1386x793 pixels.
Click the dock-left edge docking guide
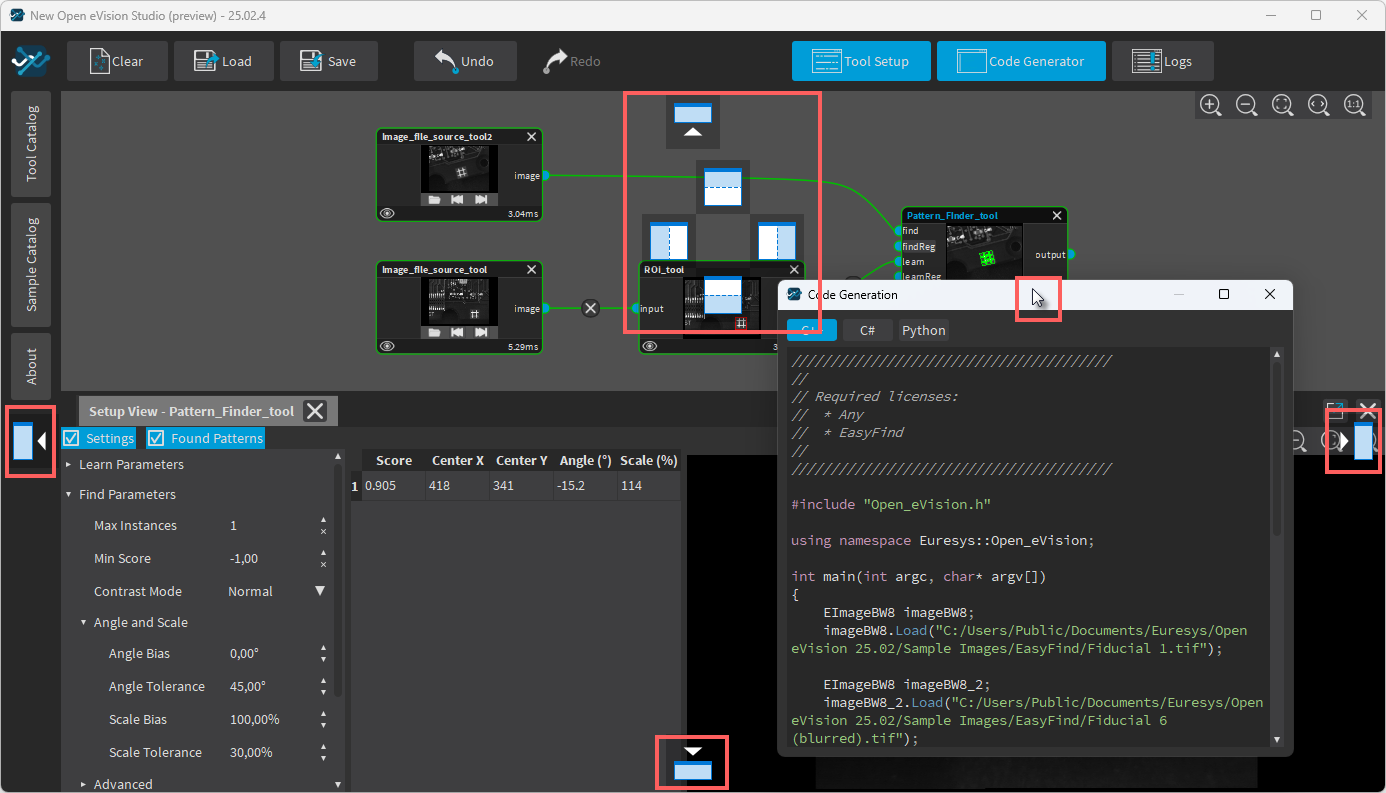pyautogui.click(x=30, y=440)
